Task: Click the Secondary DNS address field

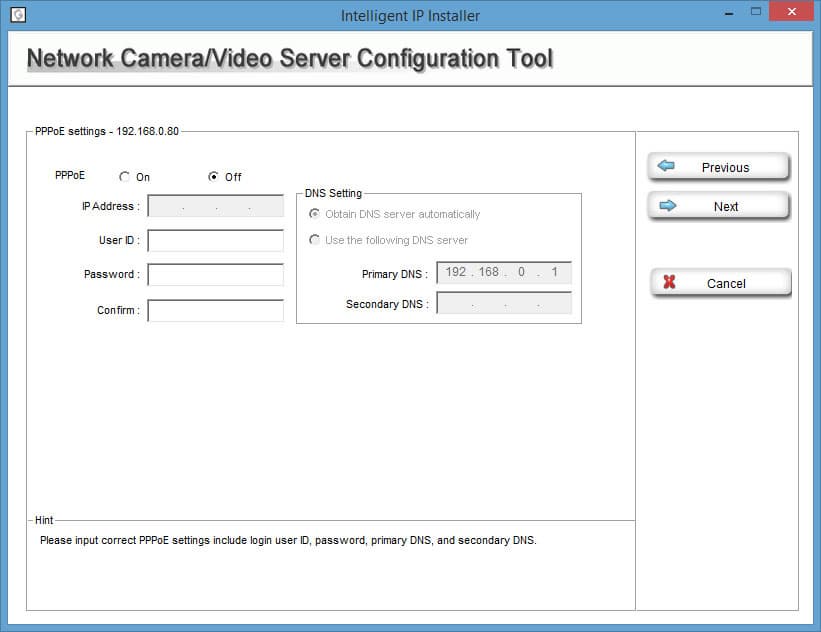Action: point(504,303)
